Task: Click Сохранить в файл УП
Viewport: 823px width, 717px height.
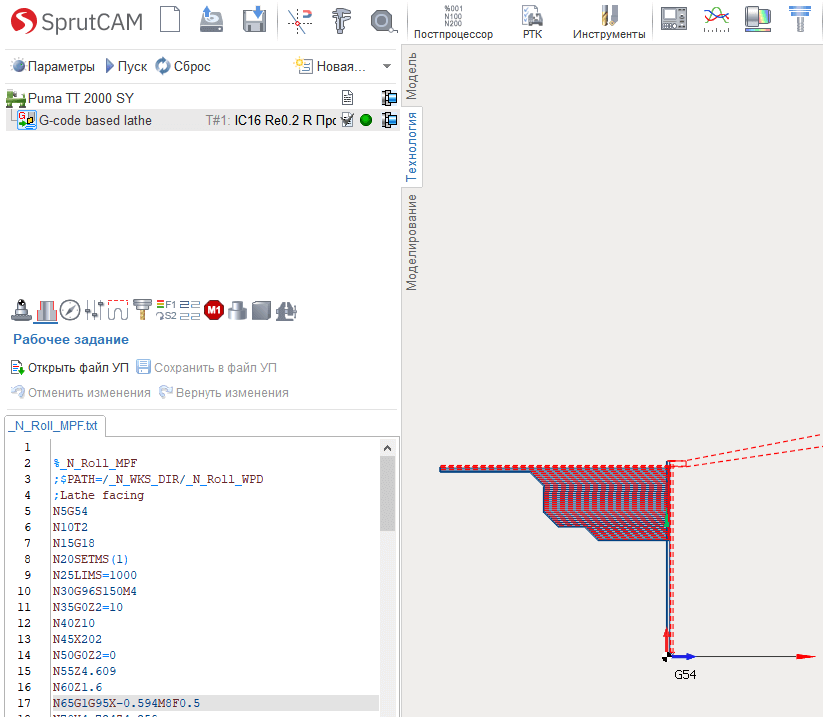Action: [206, 367]
